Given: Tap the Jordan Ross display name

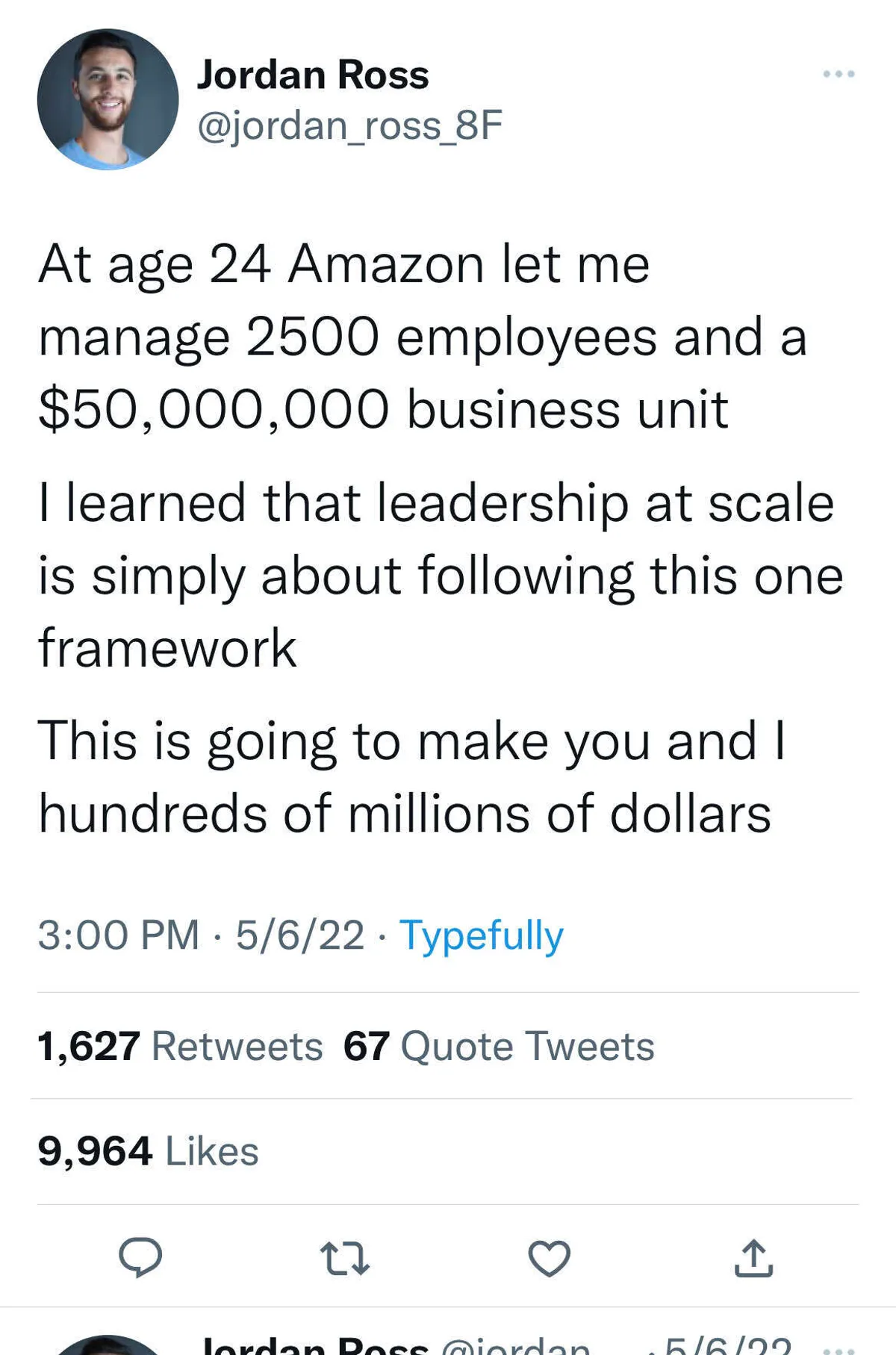Looking at the screenshot, I should click(313, 75).
